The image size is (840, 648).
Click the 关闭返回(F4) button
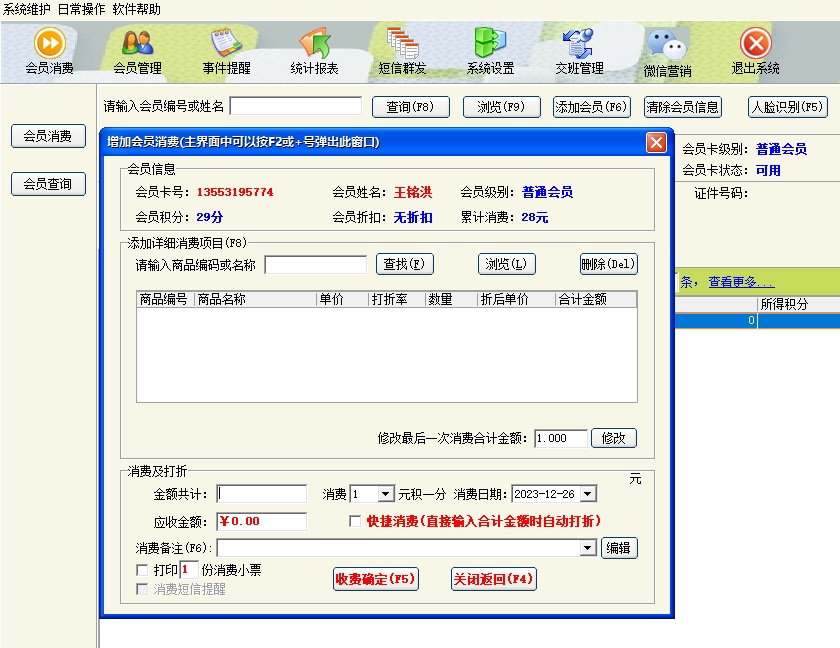(x=494, y=579)
